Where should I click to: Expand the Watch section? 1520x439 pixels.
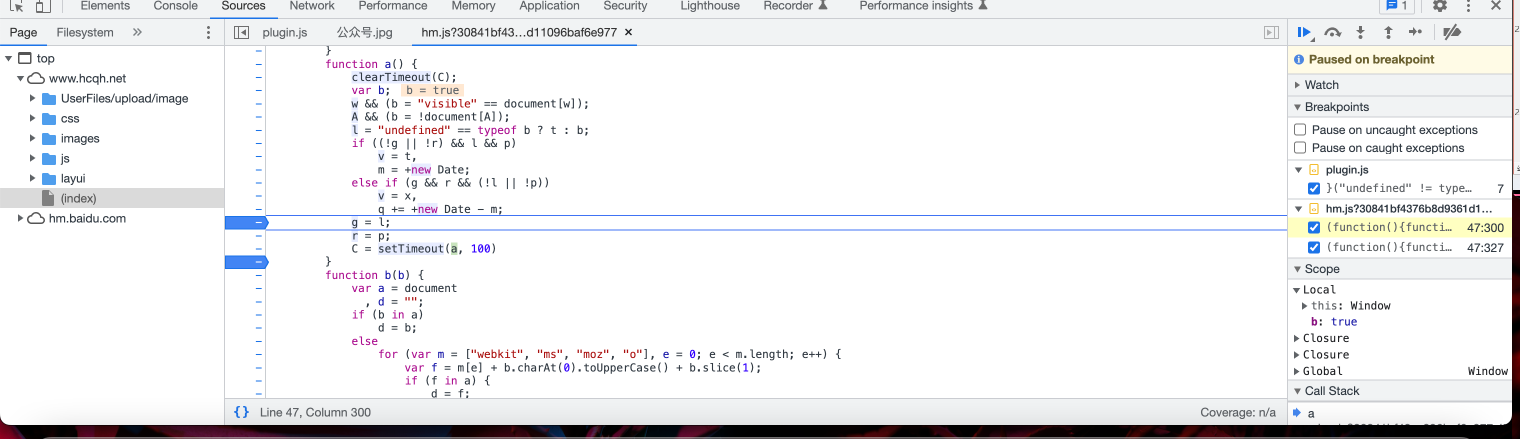1400,85
